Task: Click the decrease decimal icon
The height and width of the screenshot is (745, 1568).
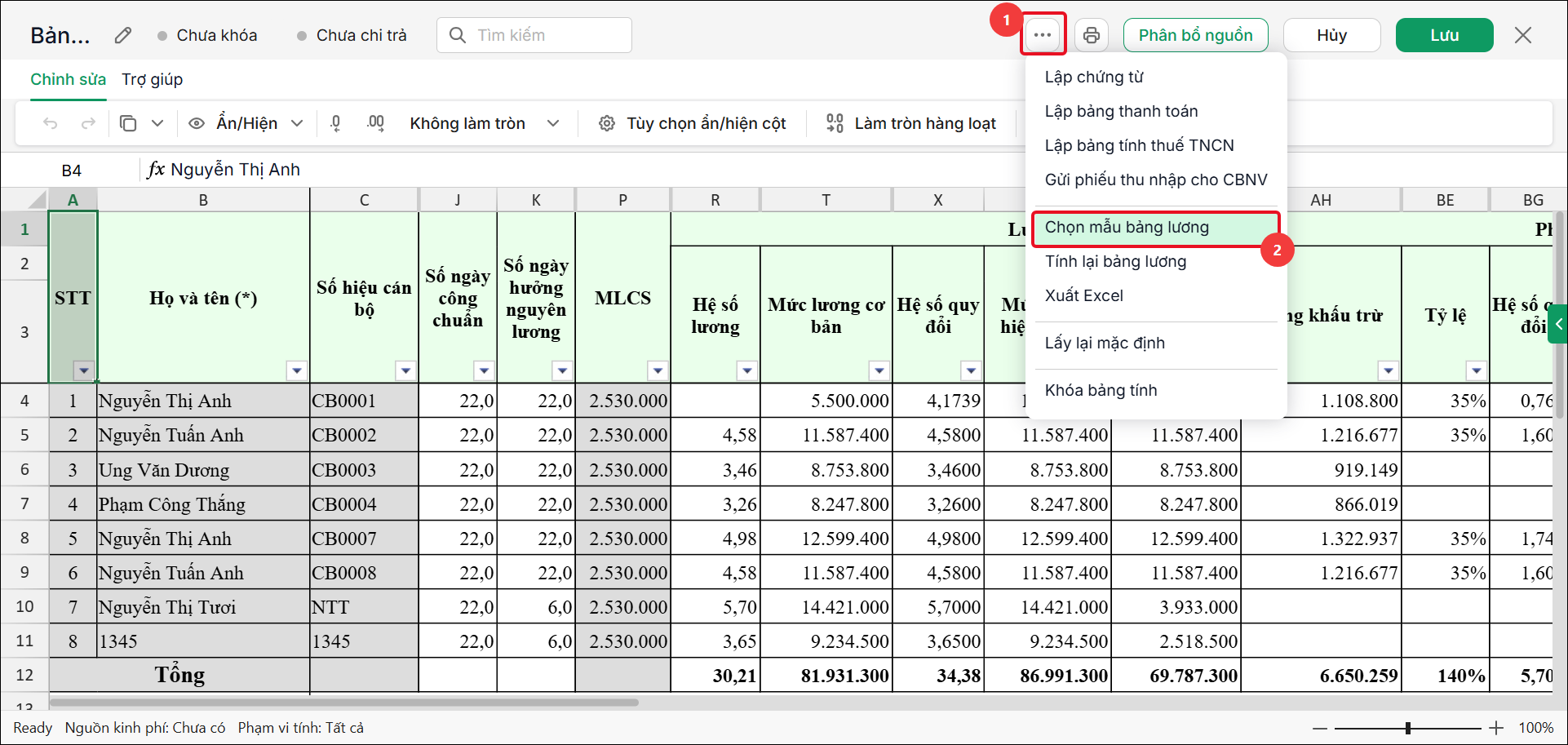Action: (x=335, y=123)
